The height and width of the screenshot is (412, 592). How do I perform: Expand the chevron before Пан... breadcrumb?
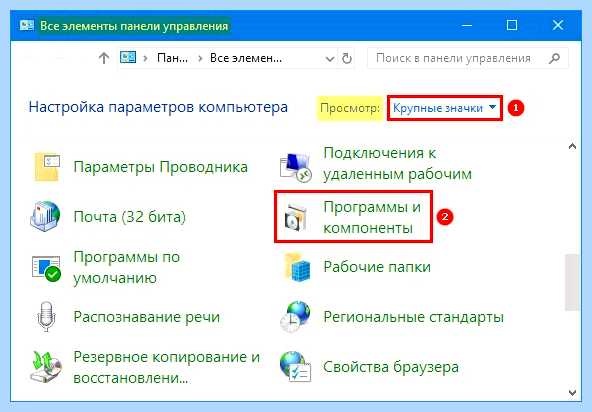[x=145, y=59]
